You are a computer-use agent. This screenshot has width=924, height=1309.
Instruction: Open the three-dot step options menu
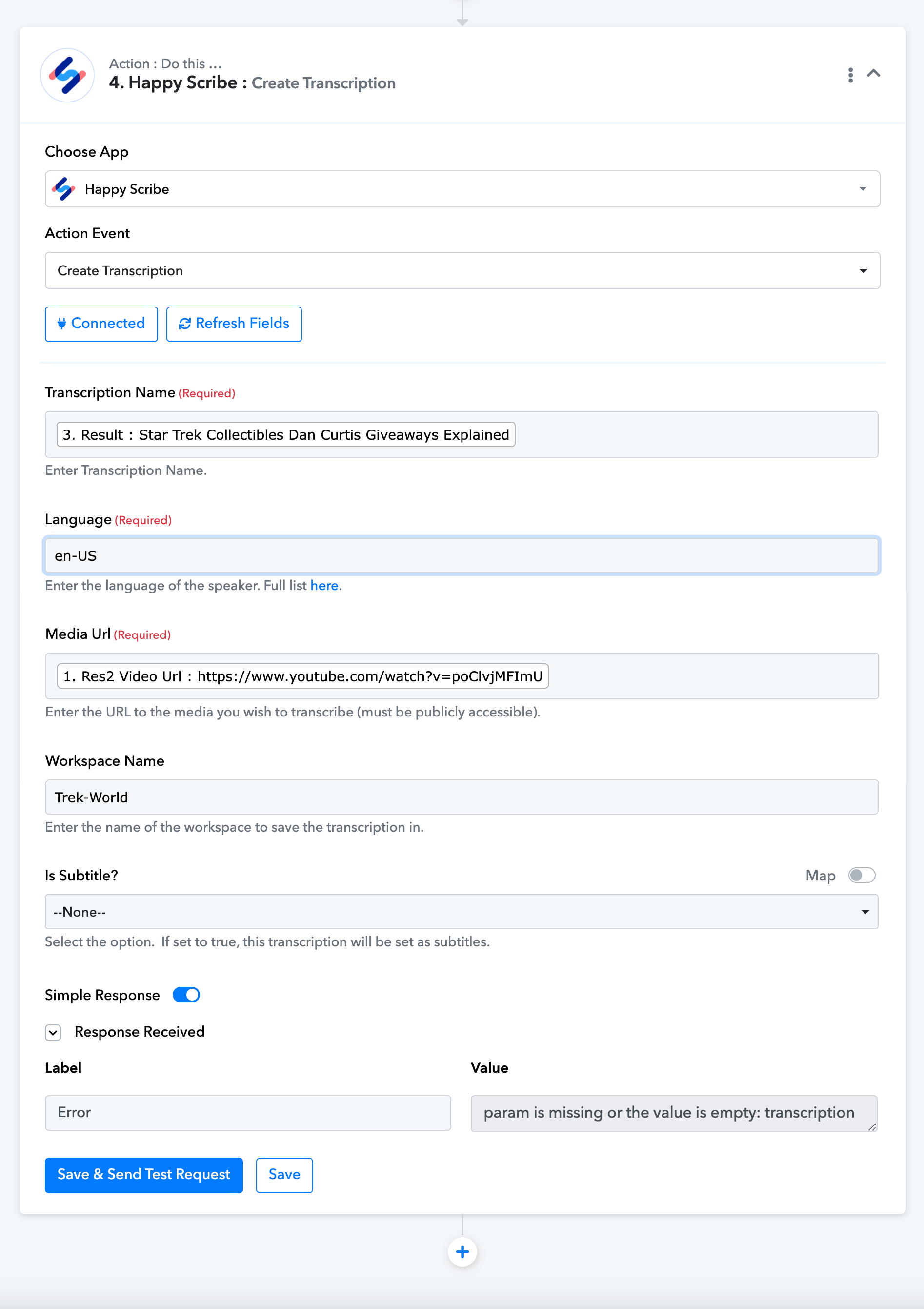850,75
